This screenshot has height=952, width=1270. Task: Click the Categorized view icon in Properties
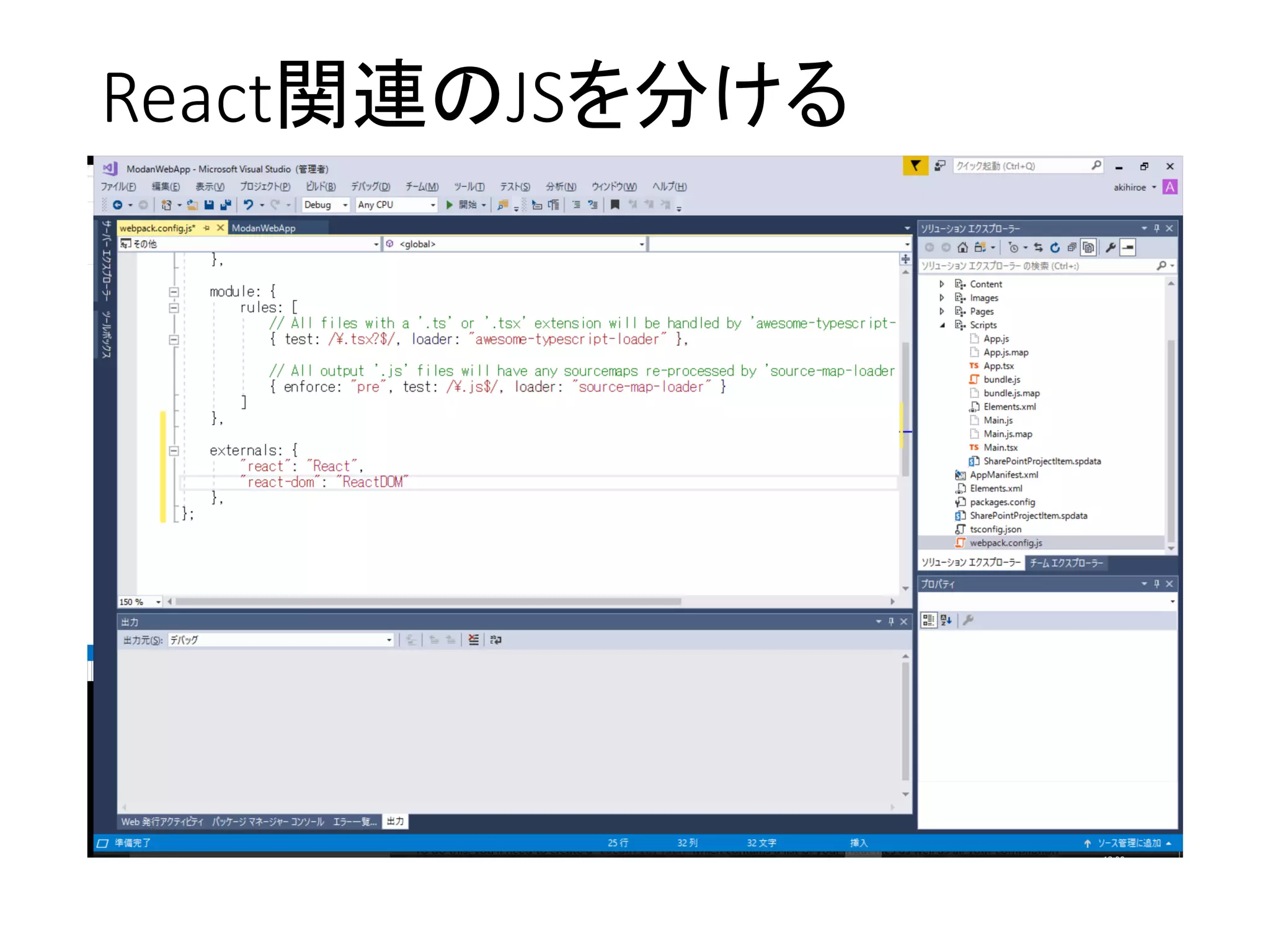tap(928, 620)
